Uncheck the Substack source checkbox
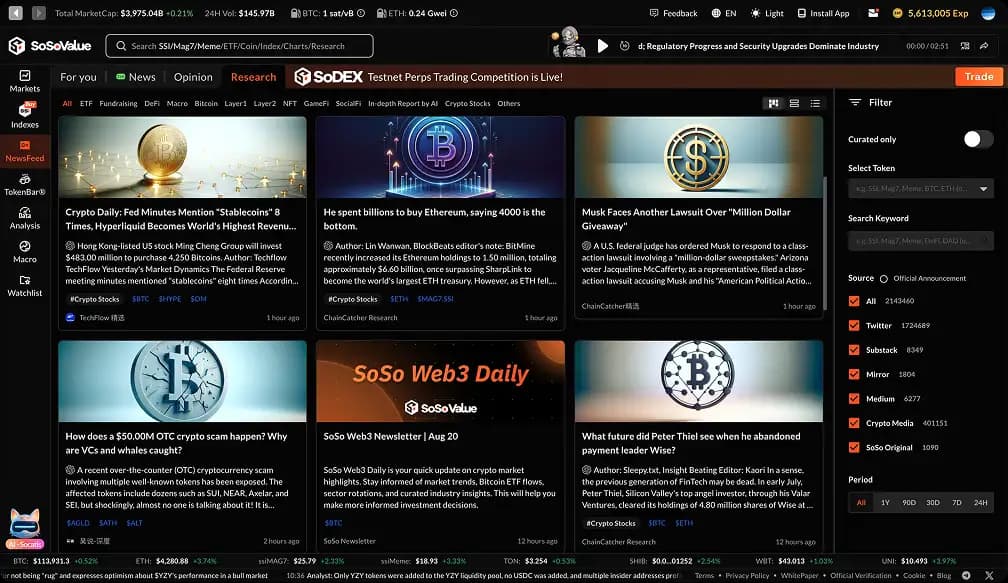Image resolution: width=1008 pixels, height=583 pixels. (x=854, y=350)
